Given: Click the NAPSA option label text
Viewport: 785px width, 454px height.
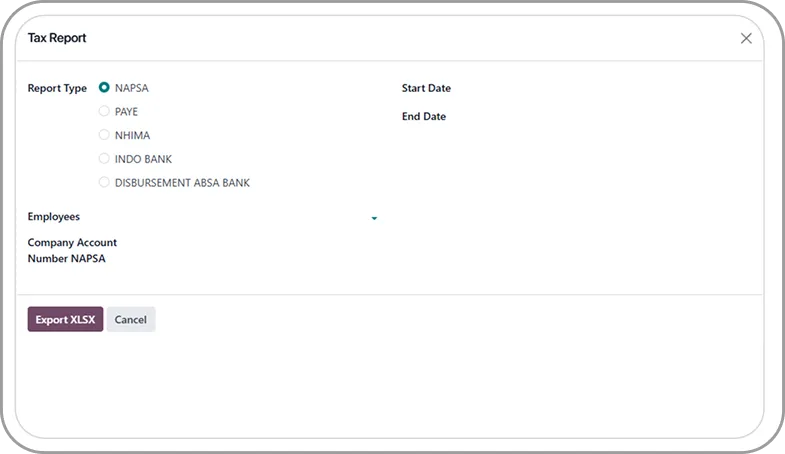Looking at the screenshot, I should [132, 88].
